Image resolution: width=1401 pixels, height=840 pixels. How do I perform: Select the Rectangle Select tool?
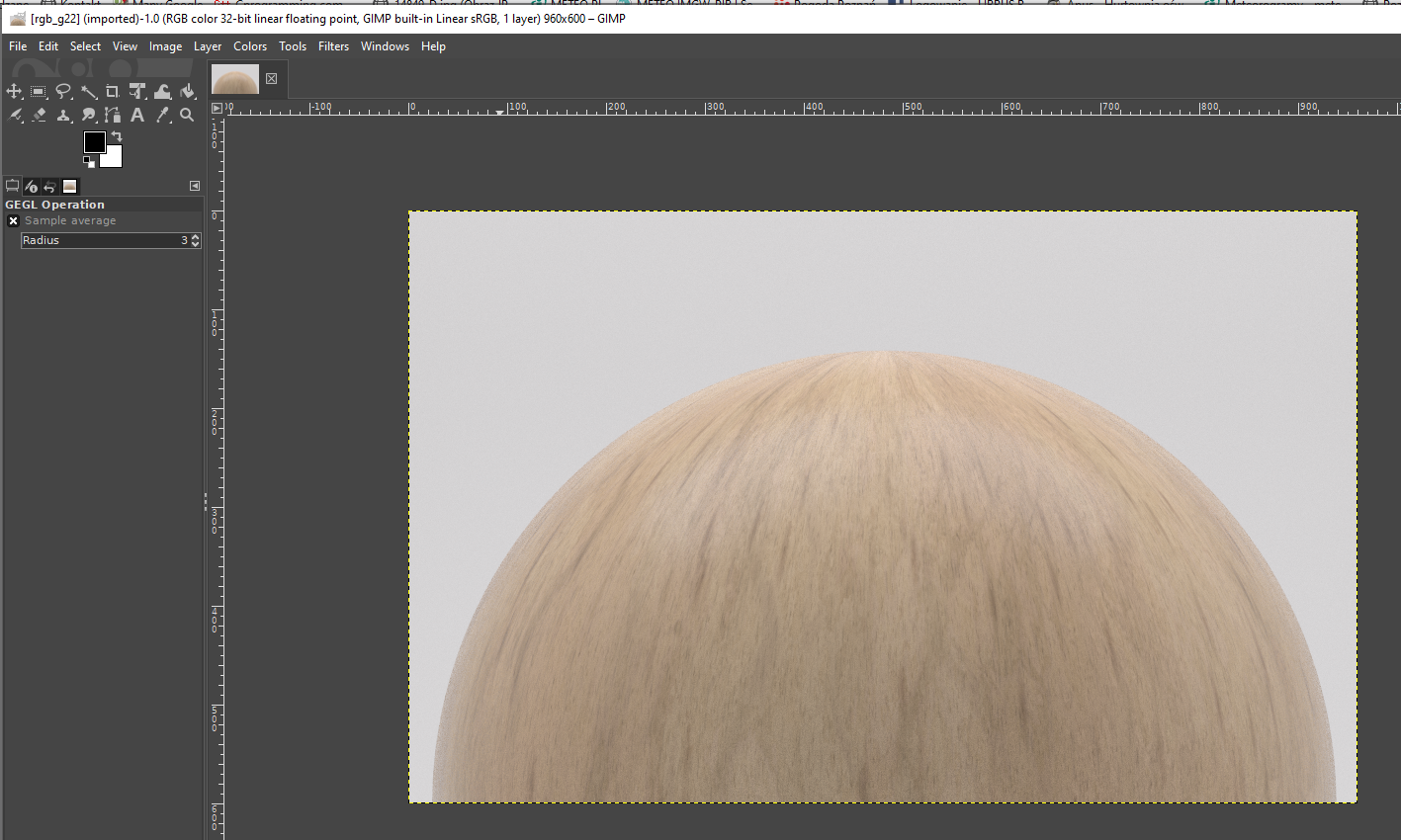tap(39, 92)
